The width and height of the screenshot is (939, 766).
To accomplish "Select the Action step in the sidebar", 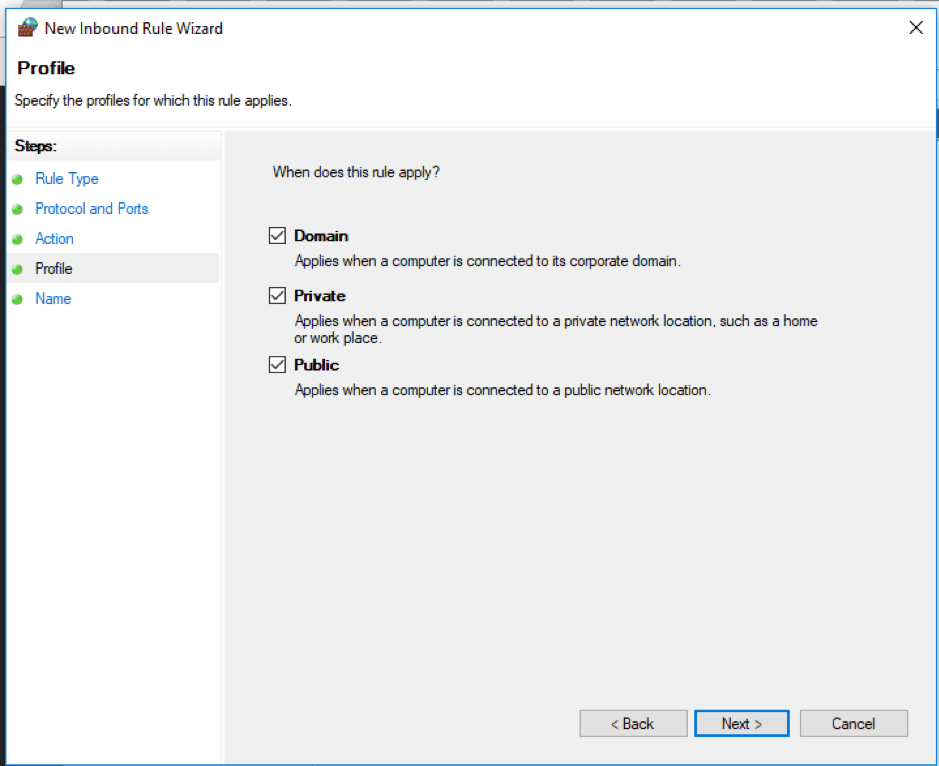I will [x=54, y=239].
